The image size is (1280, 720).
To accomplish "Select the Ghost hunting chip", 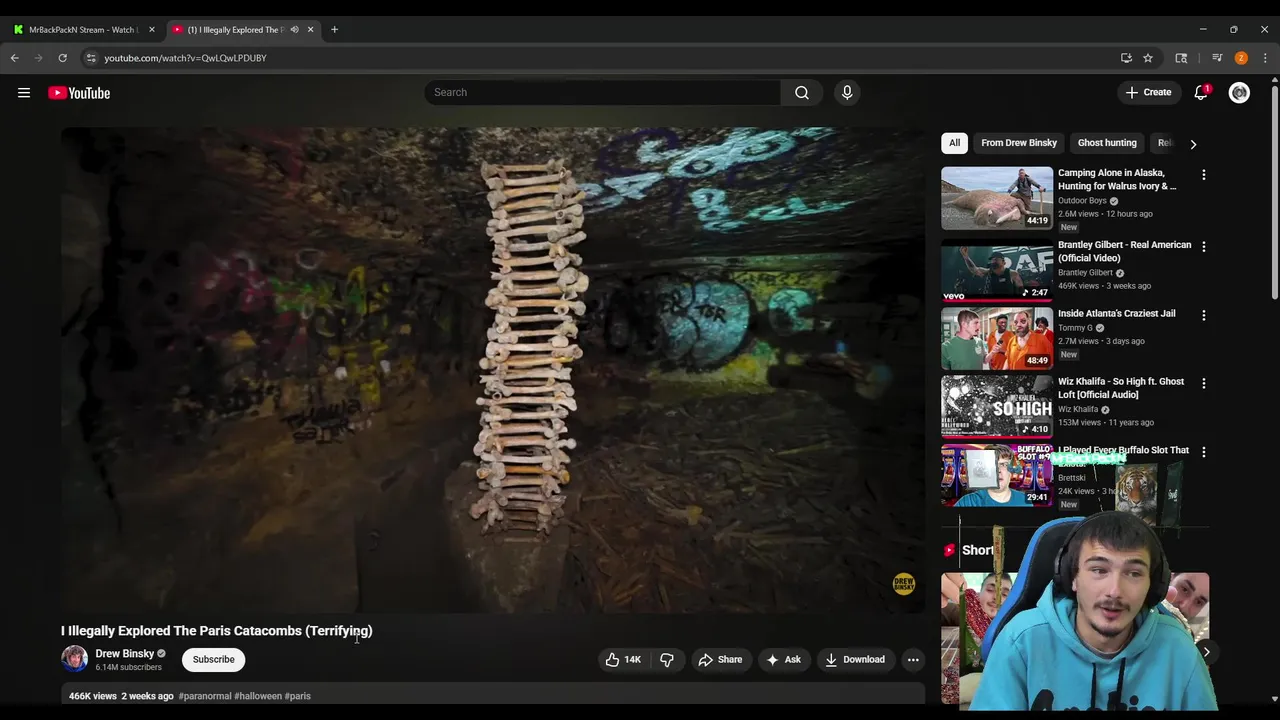I will [1107, 143].
